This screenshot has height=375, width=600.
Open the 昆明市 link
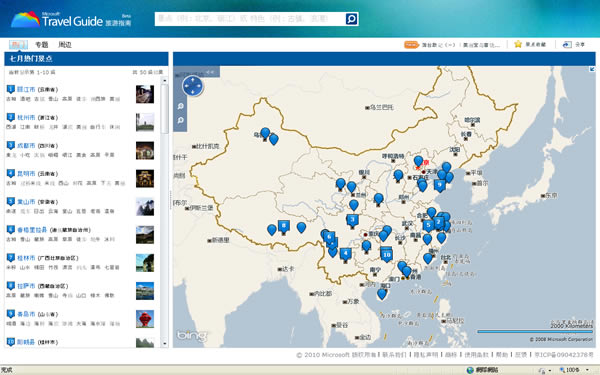(26, 174)
